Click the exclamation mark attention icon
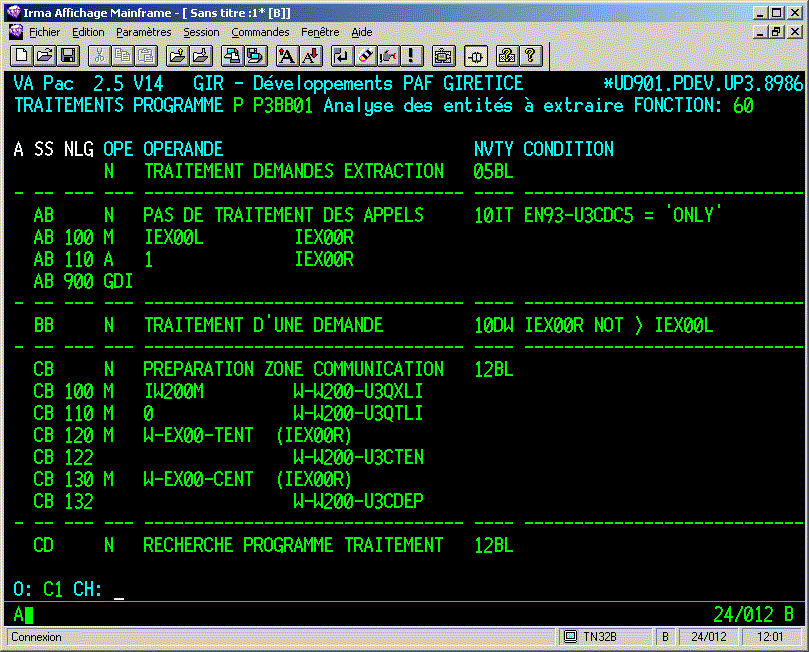This screenshot has width=809, height=652. coord(411,56)
